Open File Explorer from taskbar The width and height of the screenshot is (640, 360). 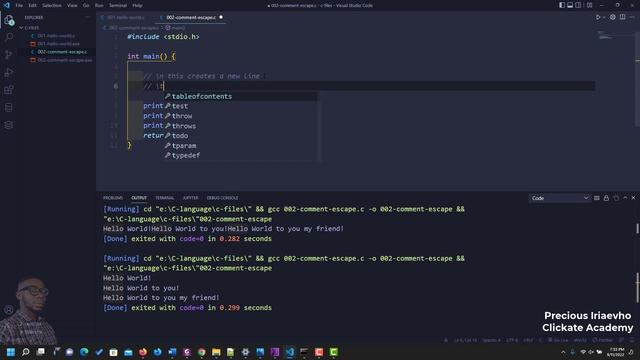point(216,352)
